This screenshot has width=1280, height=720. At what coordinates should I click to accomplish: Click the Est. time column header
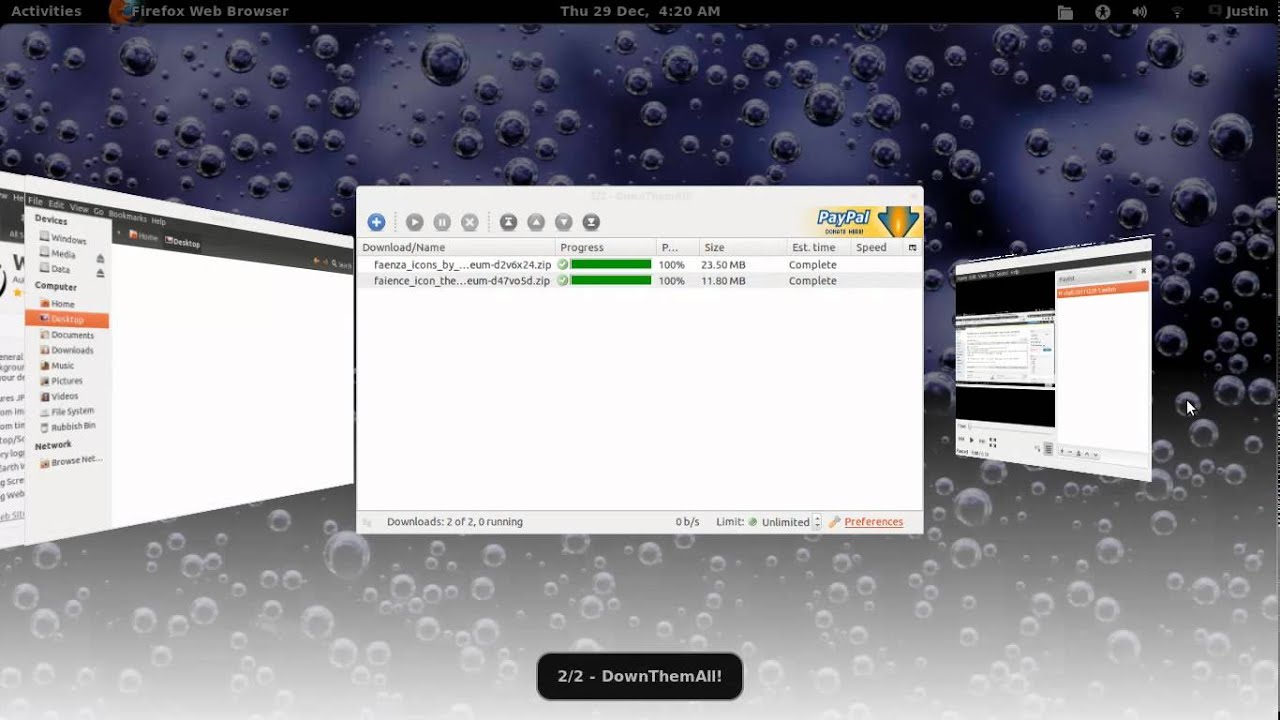pyautogui.click(x=819, y=248)
